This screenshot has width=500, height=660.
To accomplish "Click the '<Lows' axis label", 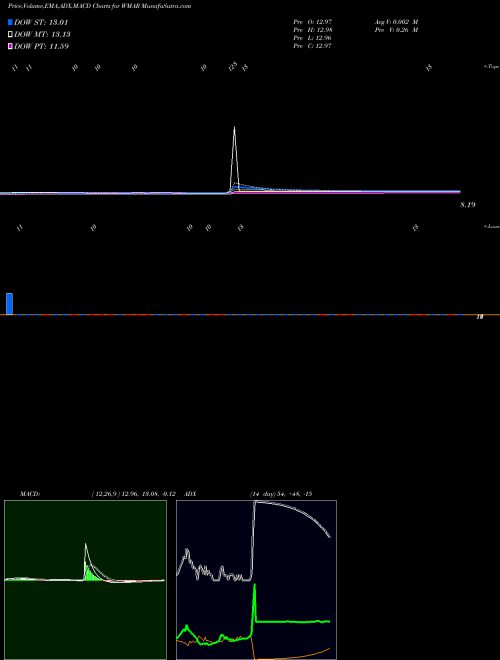I will pyautogui.click(x=491, y=226).
